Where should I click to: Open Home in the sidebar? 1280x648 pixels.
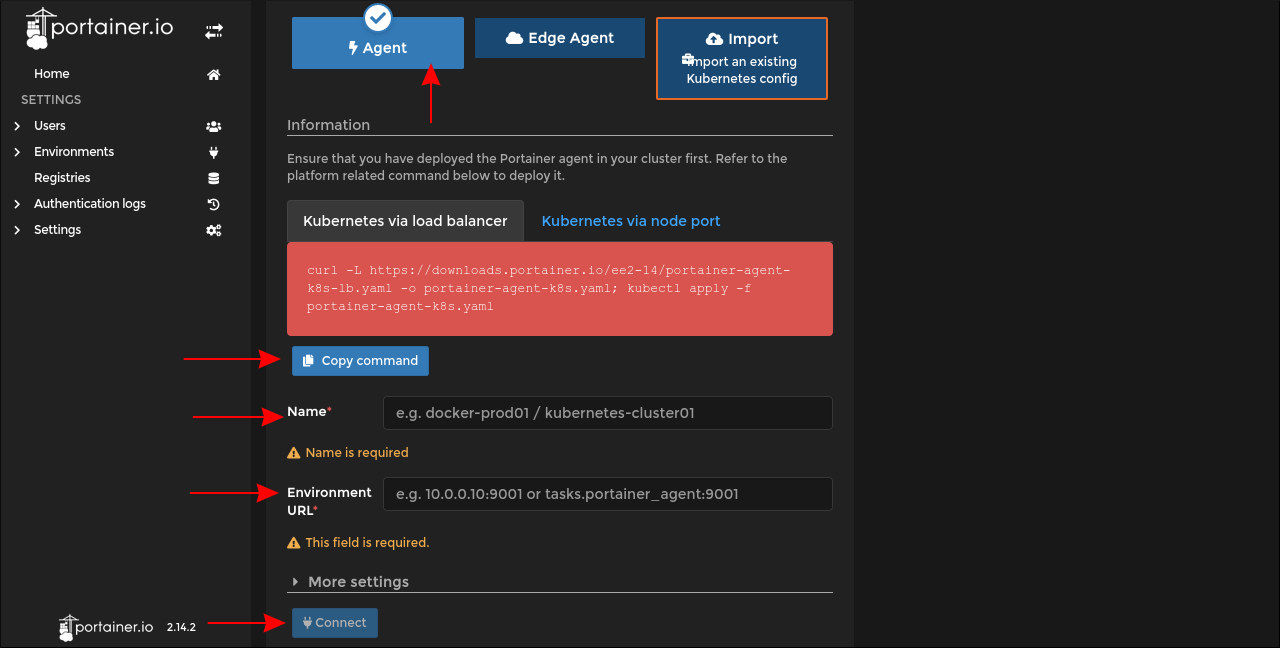coord(52,74)
